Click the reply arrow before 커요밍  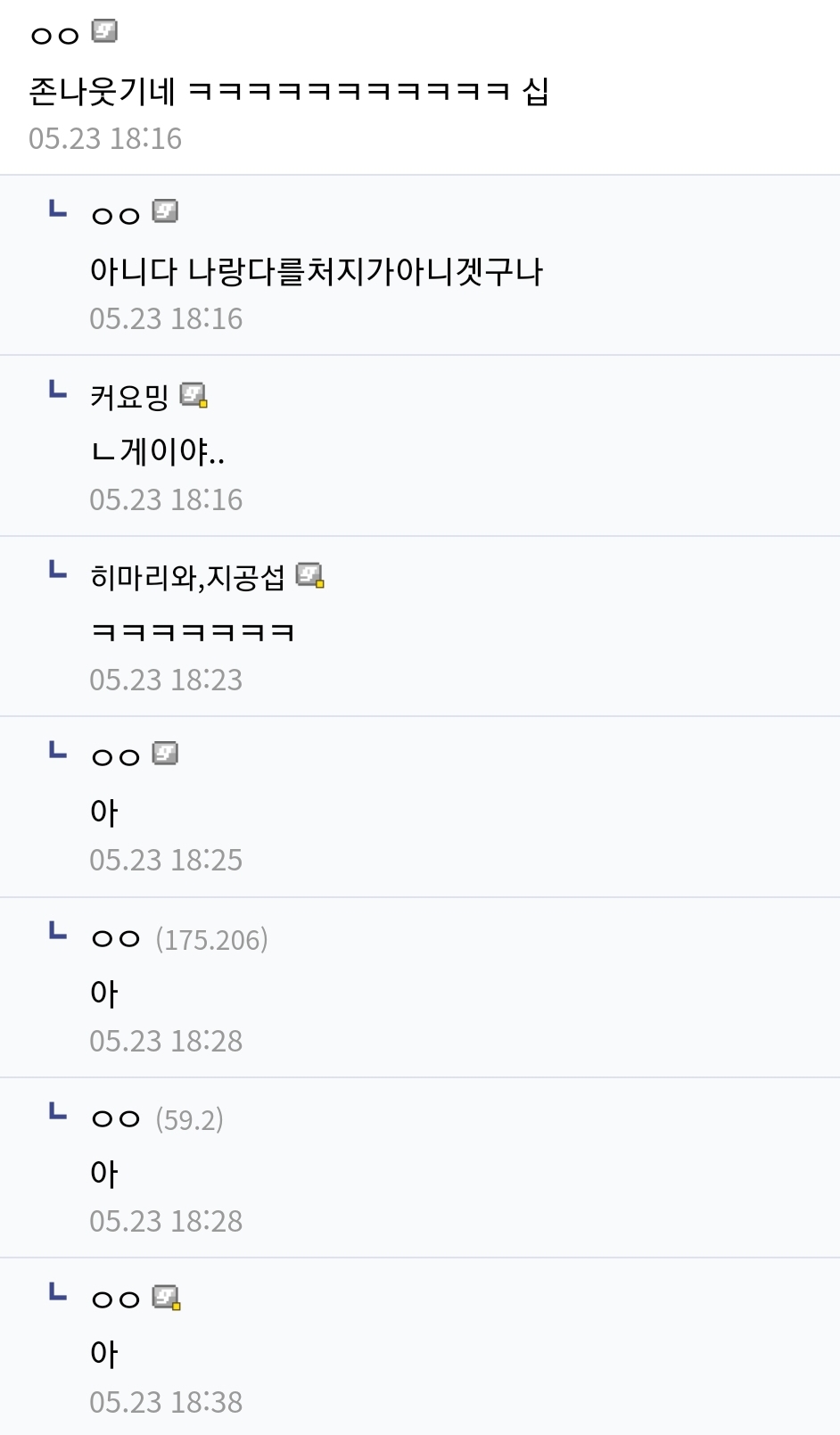(x=58, y=390)
